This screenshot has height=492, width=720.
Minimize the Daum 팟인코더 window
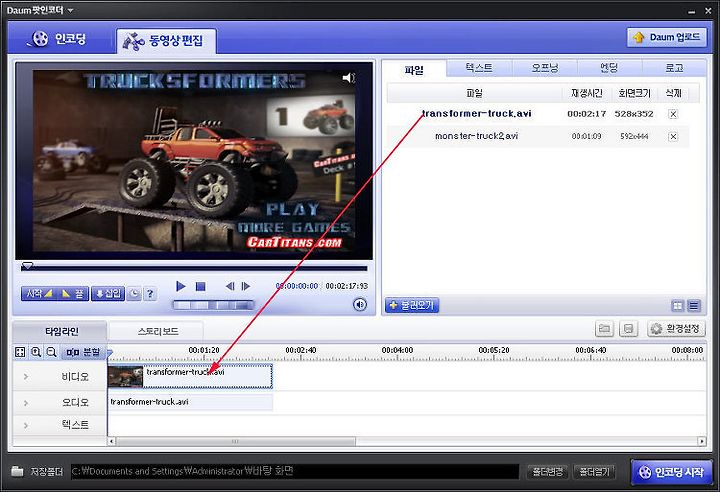691,11
